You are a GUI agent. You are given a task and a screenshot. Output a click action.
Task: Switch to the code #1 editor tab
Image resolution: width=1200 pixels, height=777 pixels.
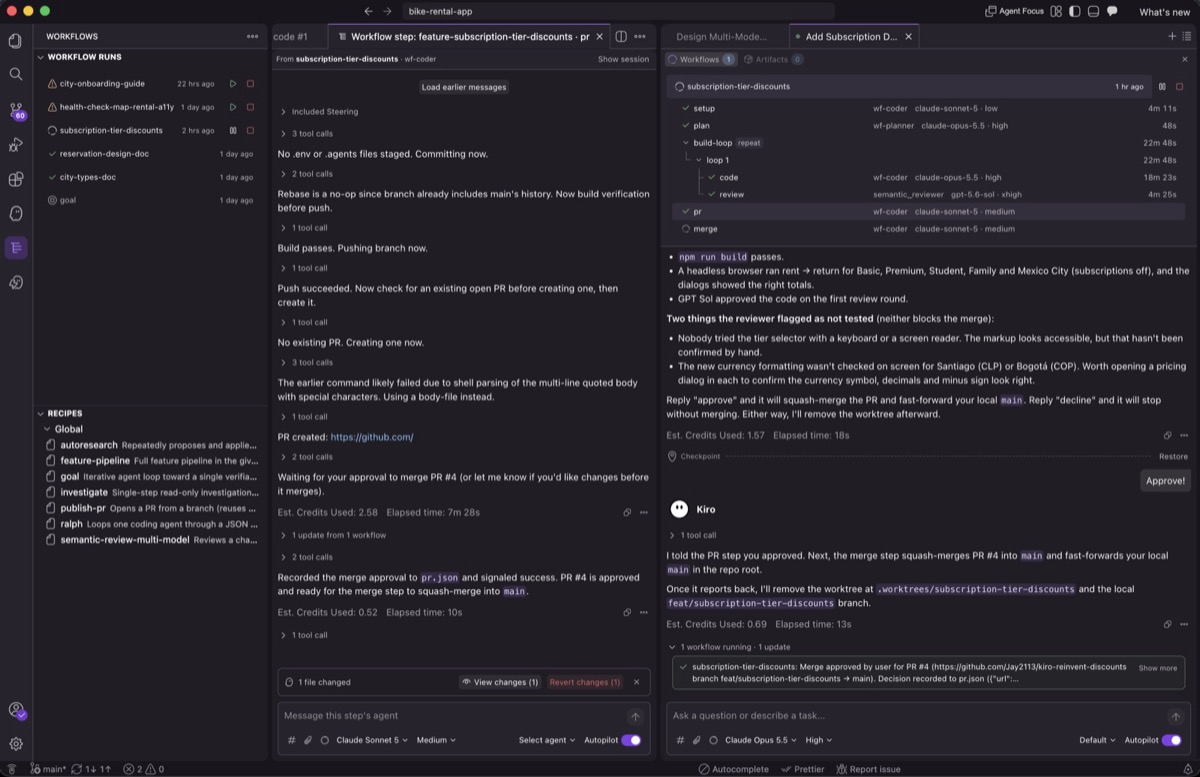pos(290,36)
